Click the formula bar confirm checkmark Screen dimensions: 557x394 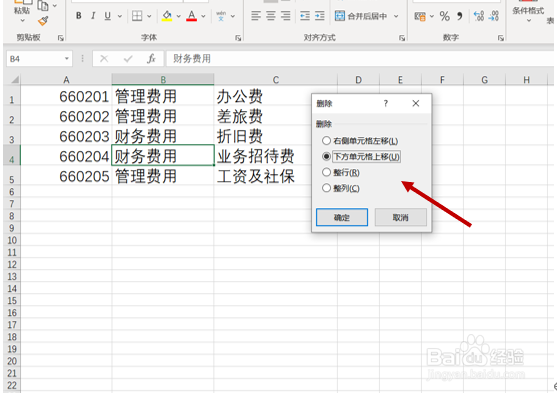pyautogui.click(x=128, y=59)
